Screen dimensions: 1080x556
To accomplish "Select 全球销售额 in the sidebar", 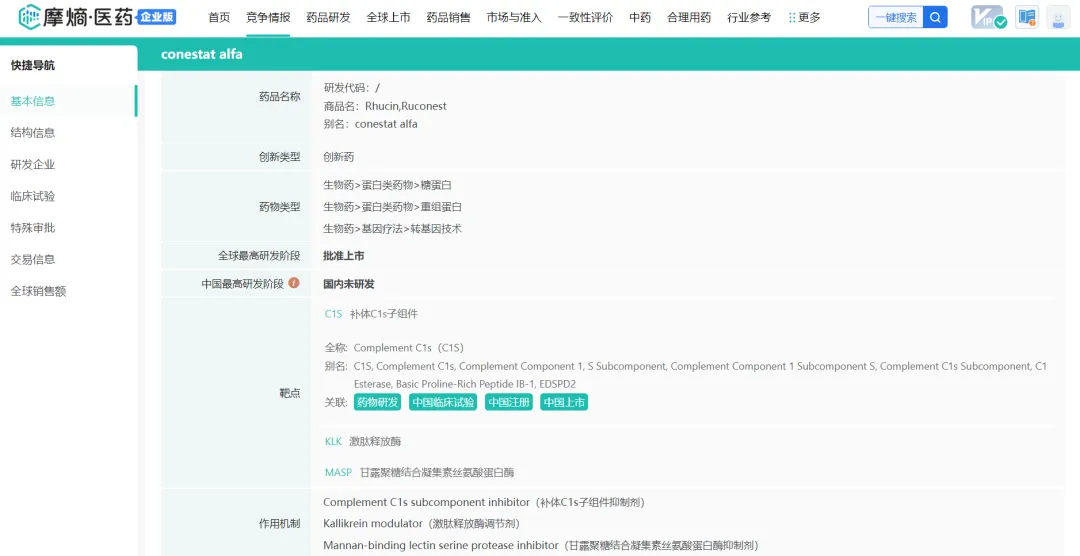I will (38, 291).
